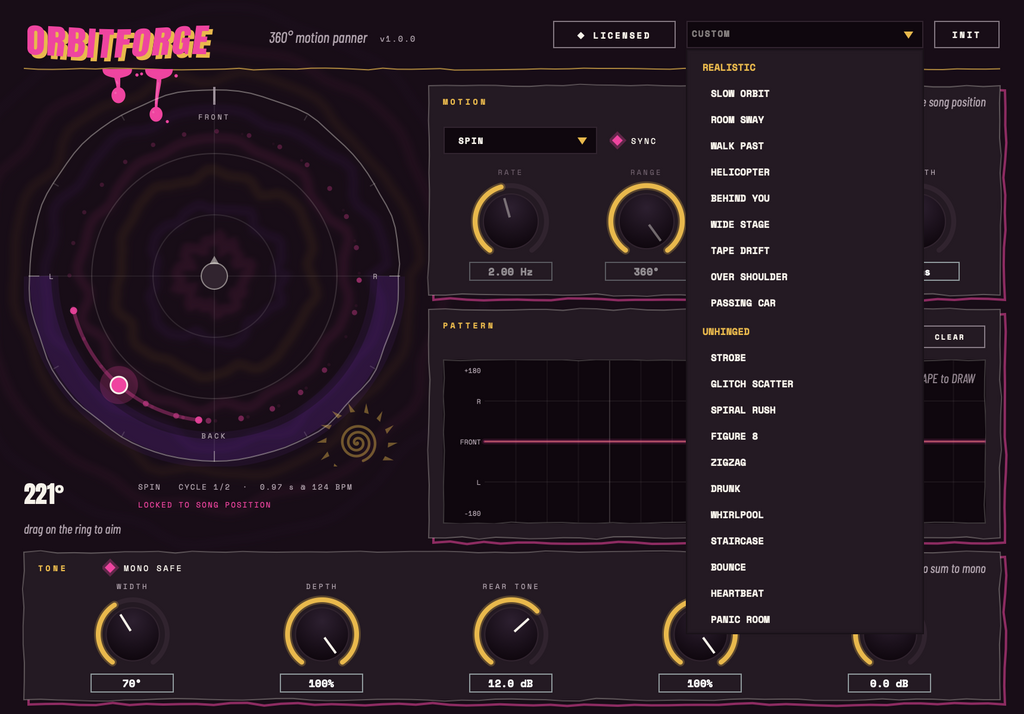Click the BACK label on the ring
Image resolution: width=1024 pixels, height=714 pixels.
[x=214, y=436]
